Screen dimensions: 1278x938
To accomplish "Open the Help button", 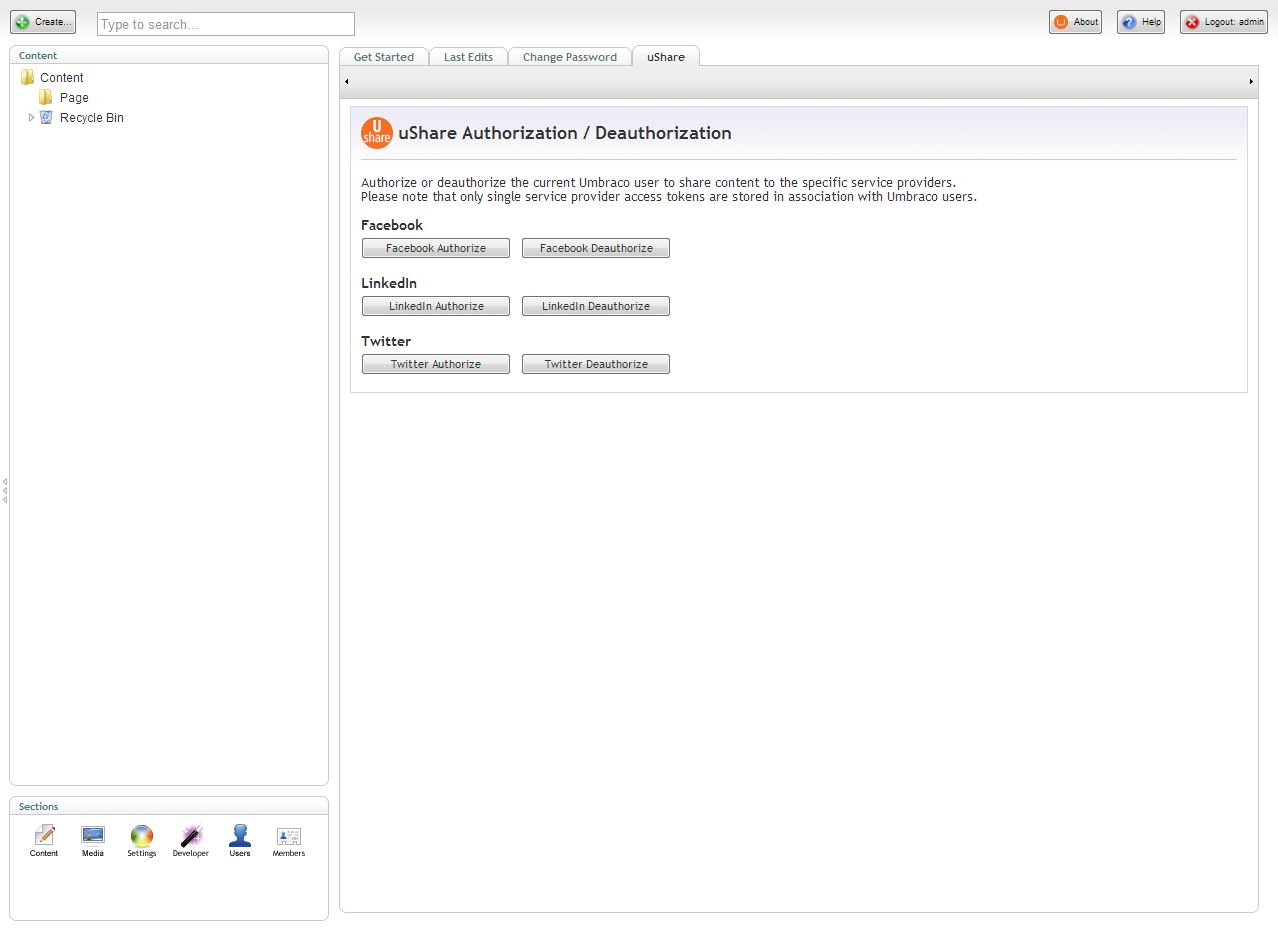I will (1141, 22).
